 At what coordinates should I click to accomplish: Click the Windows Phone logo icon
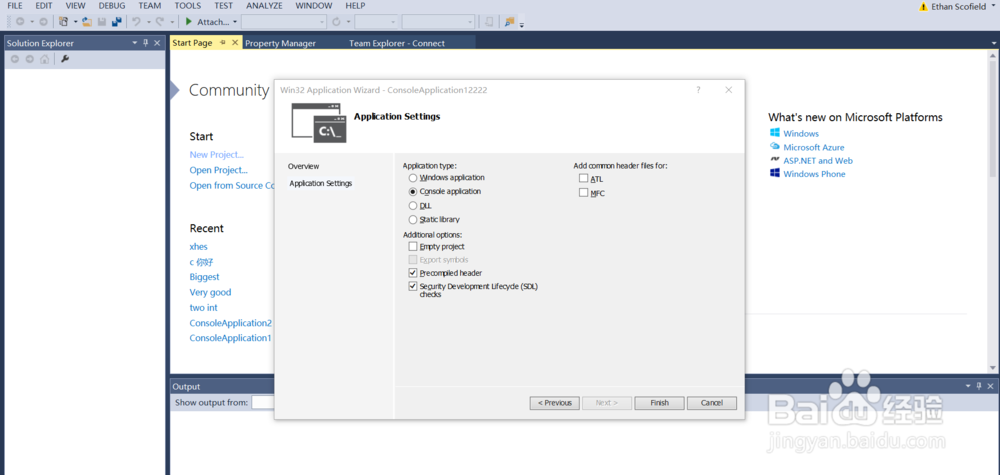click(775, 173)
